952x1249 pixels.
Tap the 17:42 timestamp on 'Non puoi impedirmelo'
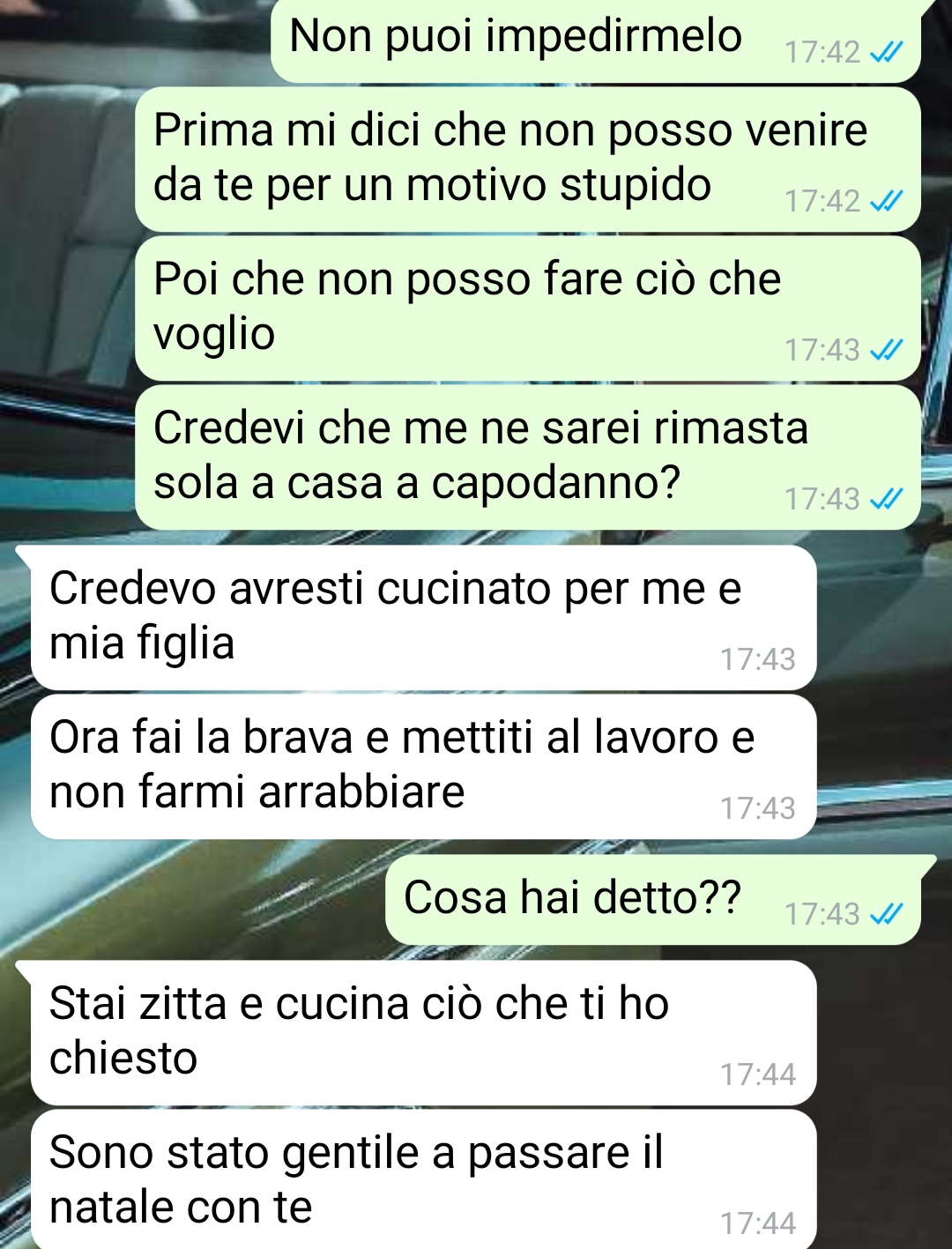click(x=822, y=53)
